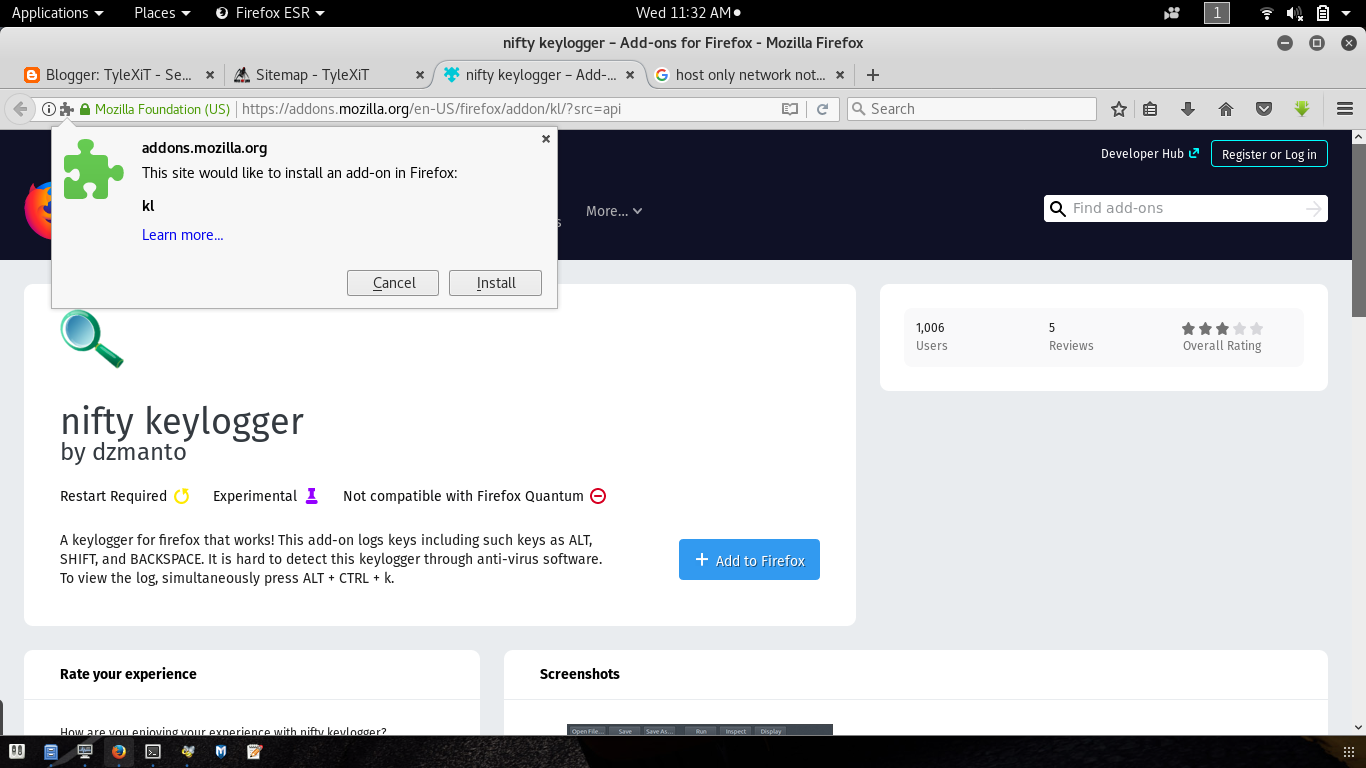Image resolution: width=1366 pixels, height=768 pixels.
Task: Expand the system menu arrow
Action: click(x=1346, y=13)
